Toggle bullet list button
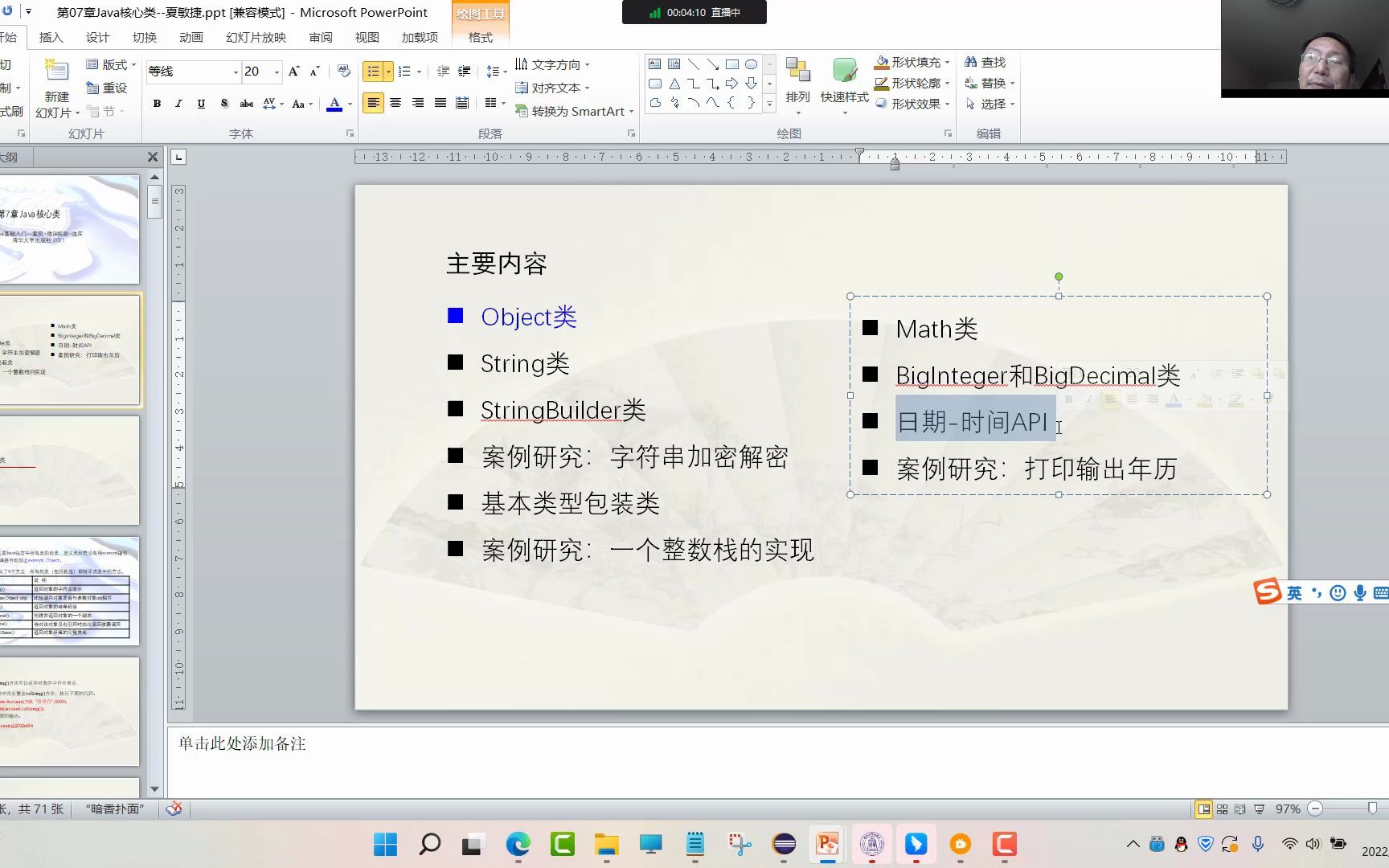Image resolution: width=1389 pixels, height=868 pixels. 373,72
